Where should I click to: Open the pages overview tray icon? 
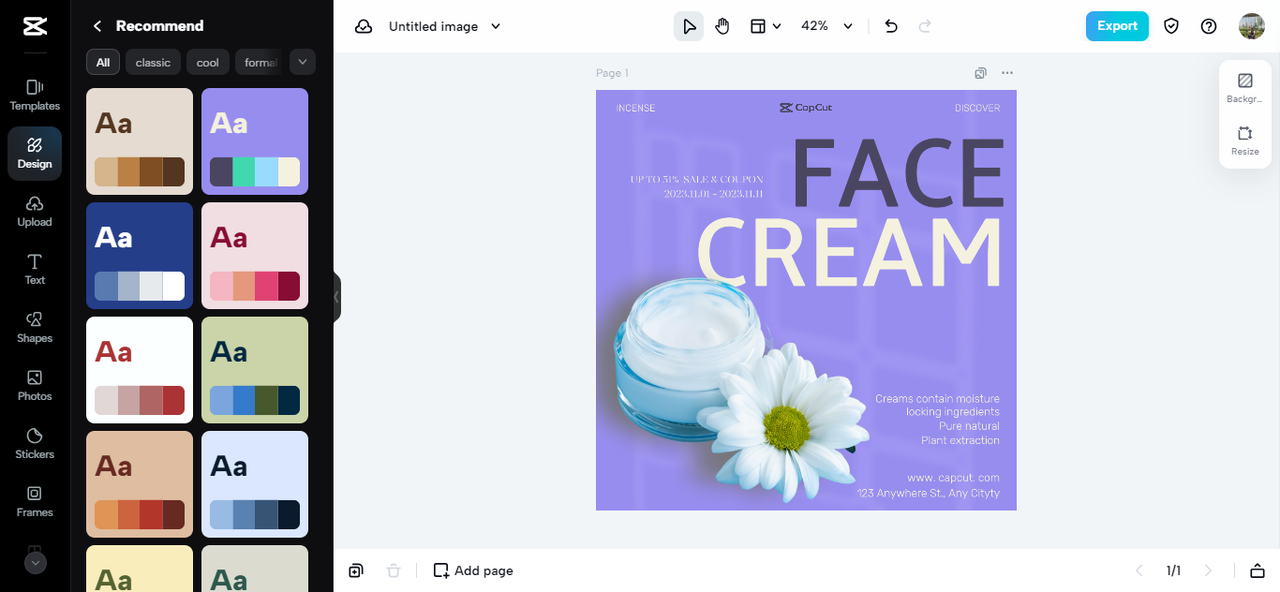(1257, 570)
